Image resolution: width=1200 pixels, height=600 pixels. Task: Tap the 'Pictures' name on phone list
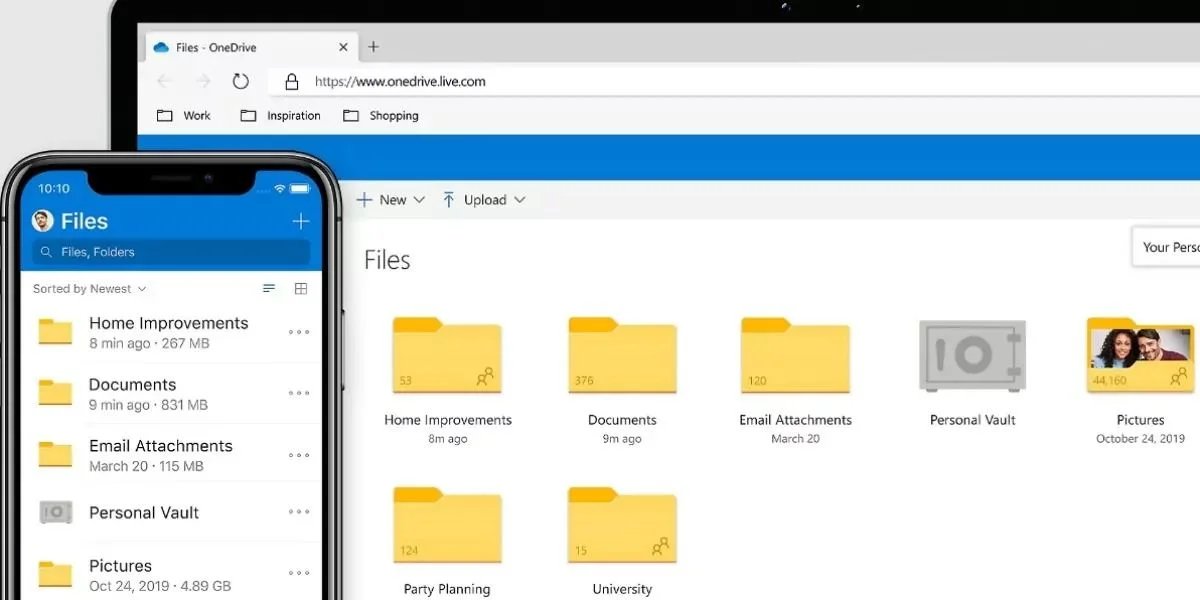coord(120,566)
